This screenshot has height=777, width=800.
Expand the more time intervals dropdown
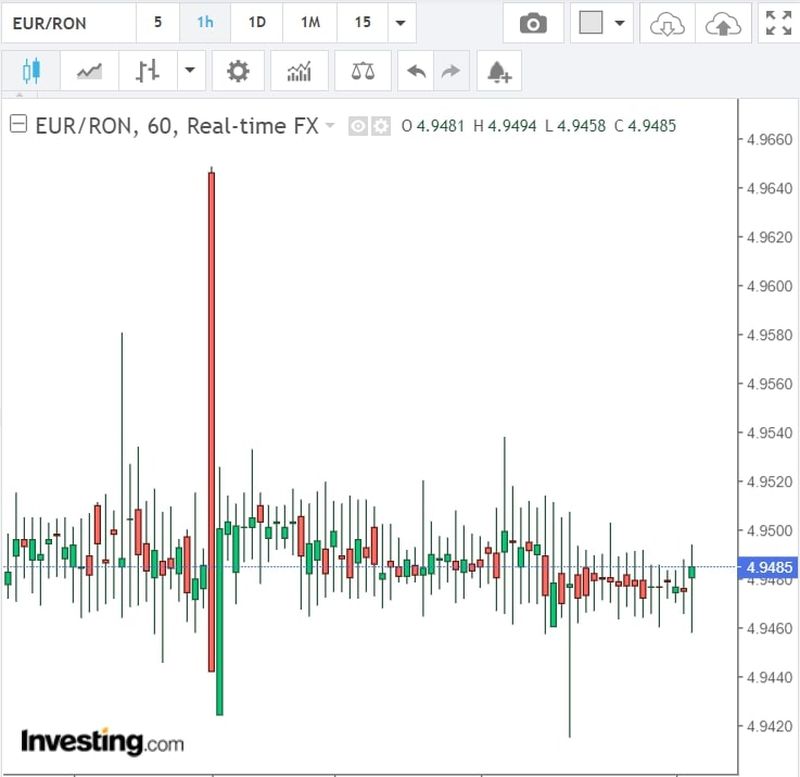coord(400,23)
